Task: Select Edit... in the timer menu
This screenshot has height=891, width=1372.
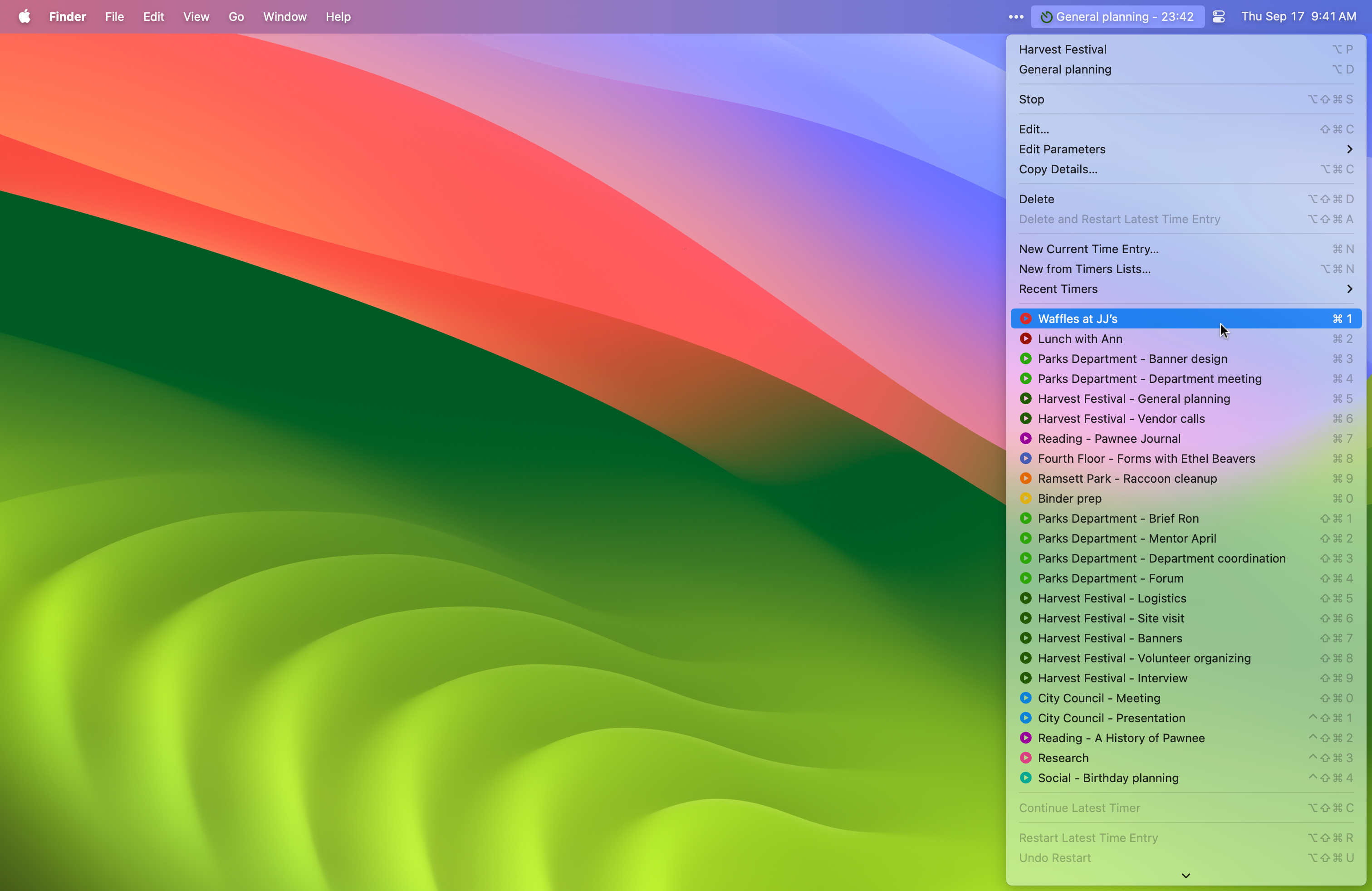Action: [1186, 129]
